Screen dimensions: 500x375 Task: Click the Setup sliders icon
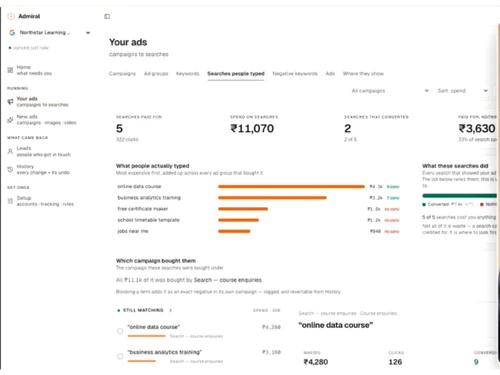(x=10, y=201)
